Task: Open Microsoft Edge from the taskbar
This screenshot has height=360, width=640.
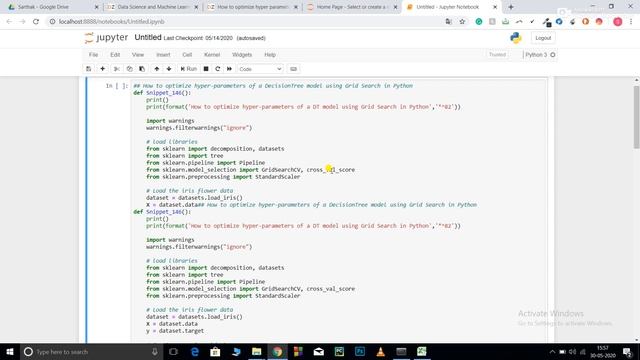Action: coord(195,351)
